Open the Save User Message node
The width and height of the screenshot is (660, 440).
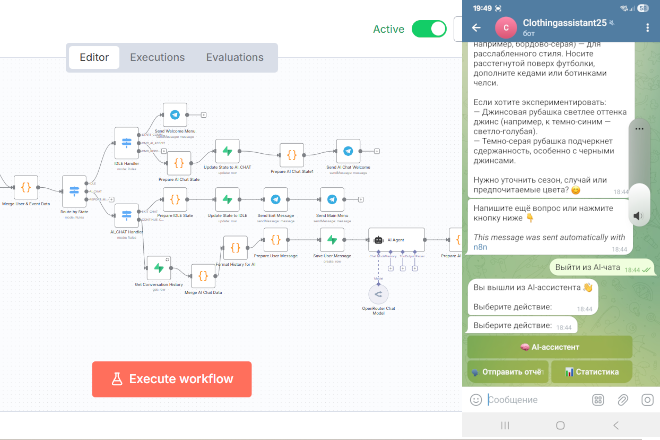click(332, 240)
